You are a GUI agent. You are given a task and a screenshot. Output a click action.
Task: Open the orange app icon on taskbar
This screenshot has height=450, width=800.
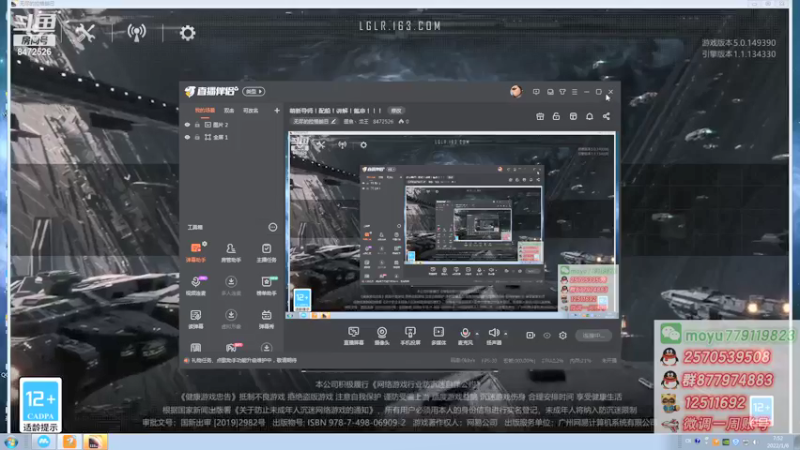[69, 442]
